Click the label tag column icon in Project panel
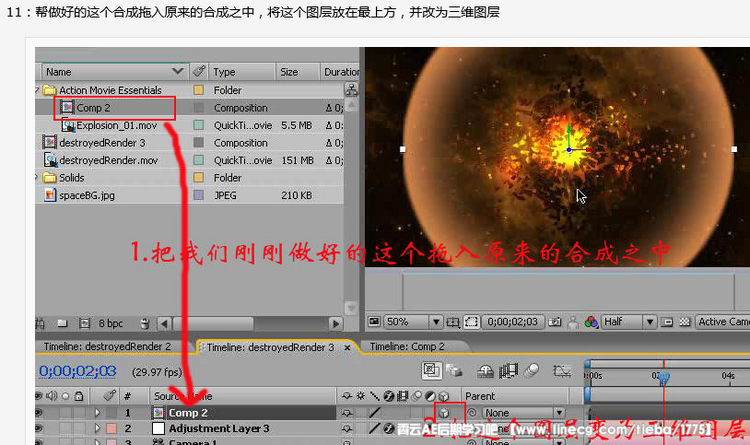 click(199, 72)
